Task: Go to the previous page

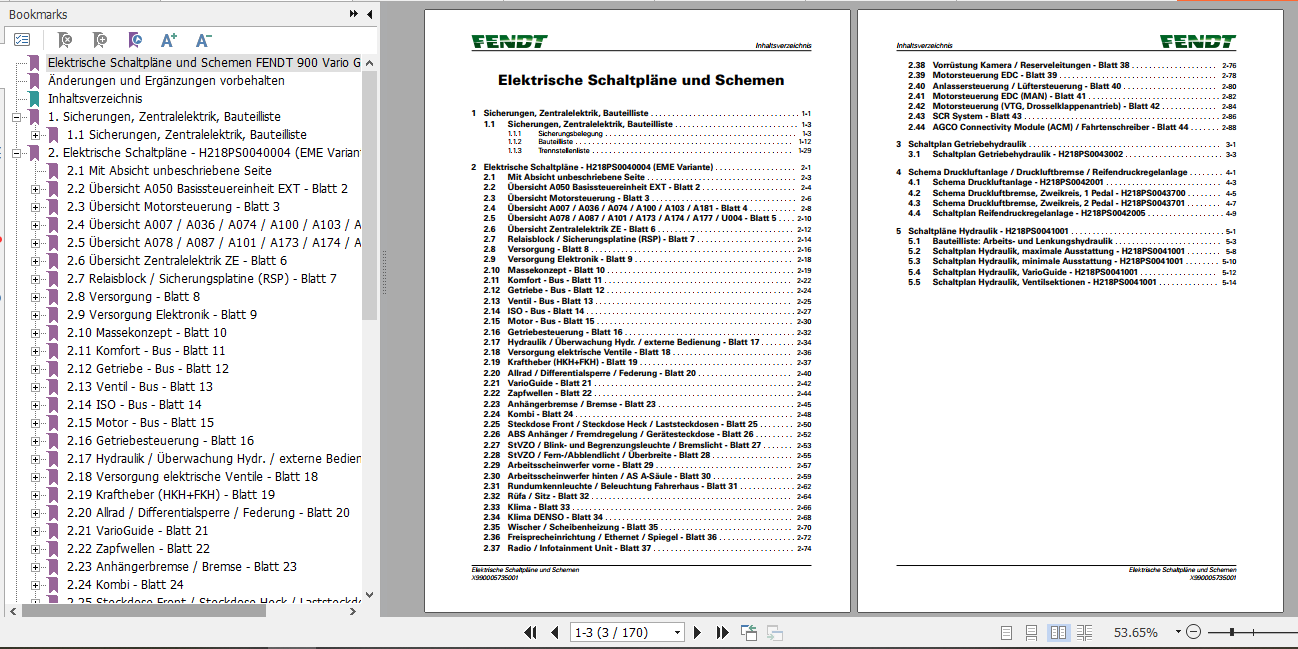Action: (554, 632)
